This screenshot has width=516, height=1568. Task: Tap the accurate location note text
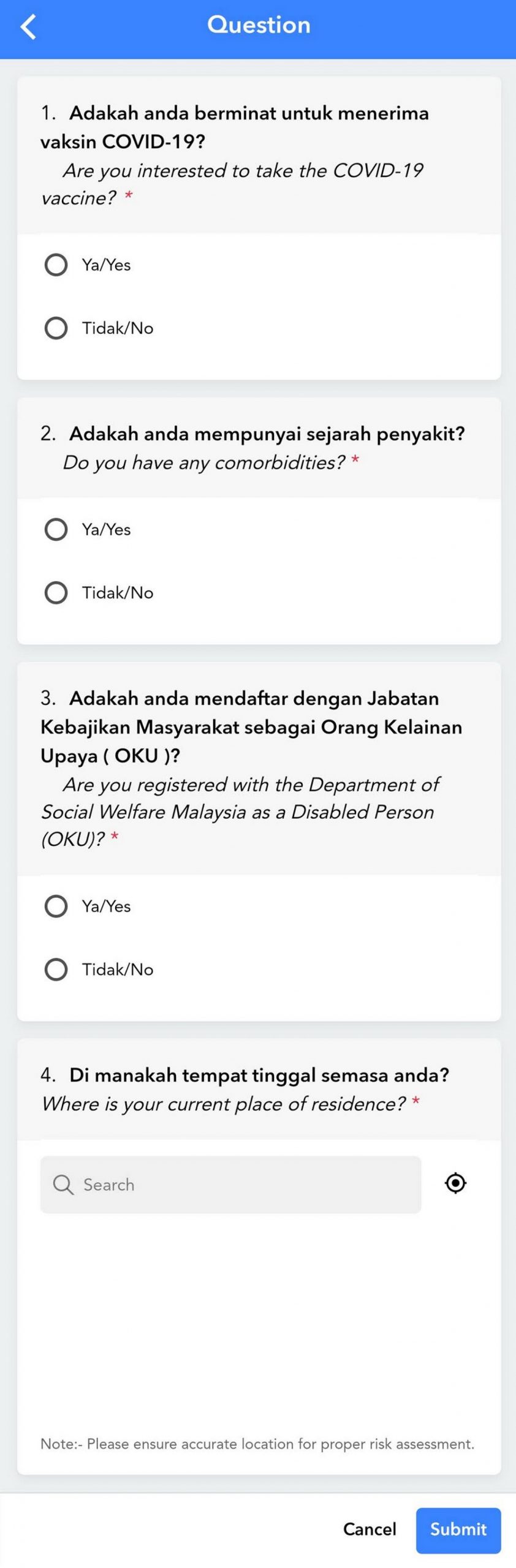coord(257,1444)
